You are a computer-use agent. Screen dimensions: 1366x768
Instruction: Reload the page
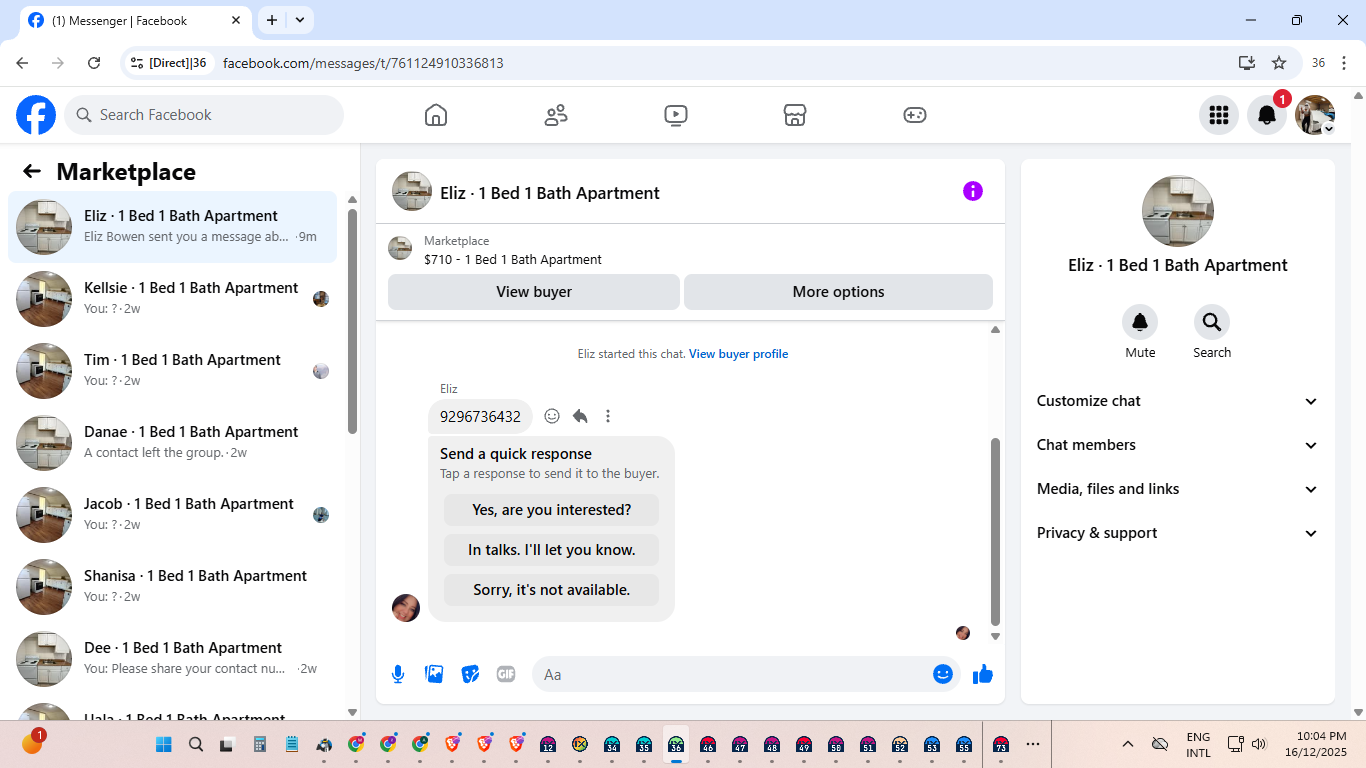tap(94, 63)
